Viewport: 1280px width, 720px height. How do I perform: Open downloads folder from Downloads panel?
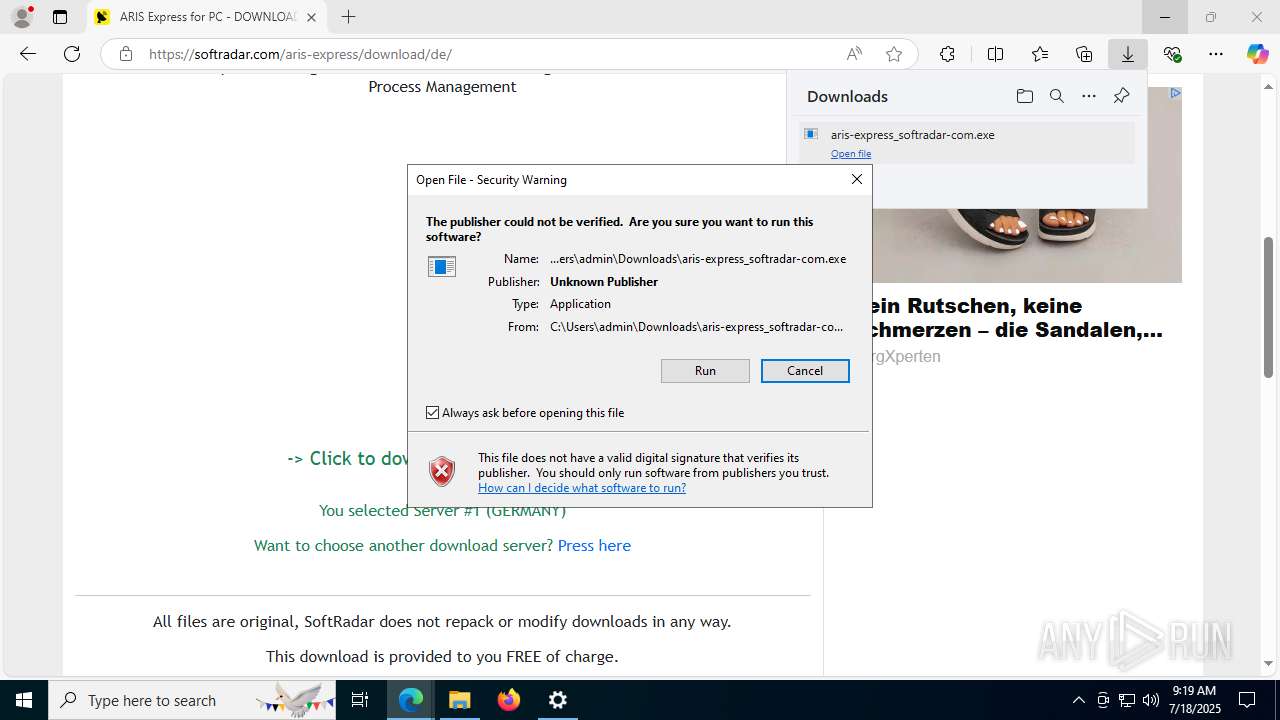click(x=1024, y=96)
